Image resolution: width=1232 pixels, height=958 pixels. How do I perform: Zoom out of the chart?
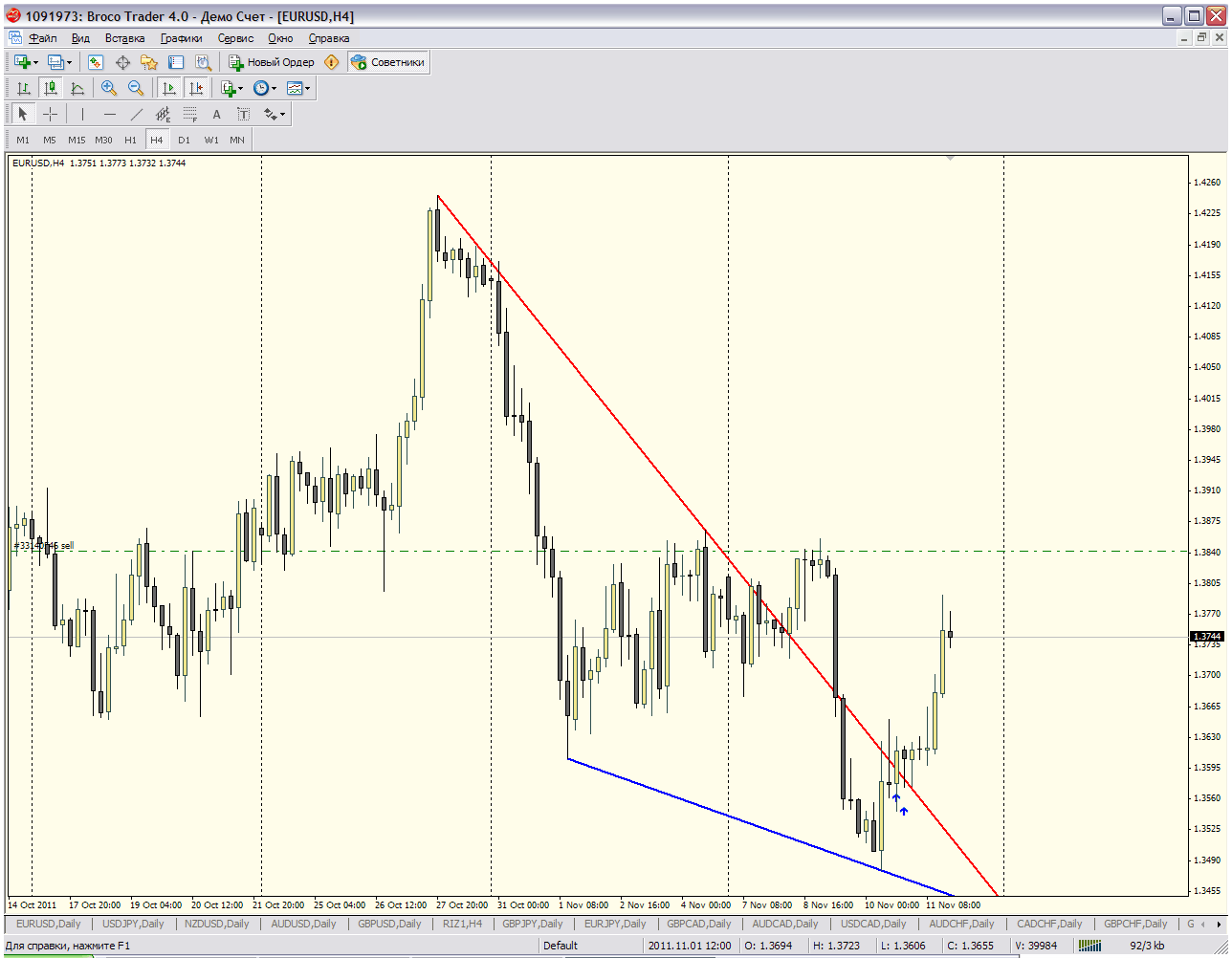tap(136, 88)
